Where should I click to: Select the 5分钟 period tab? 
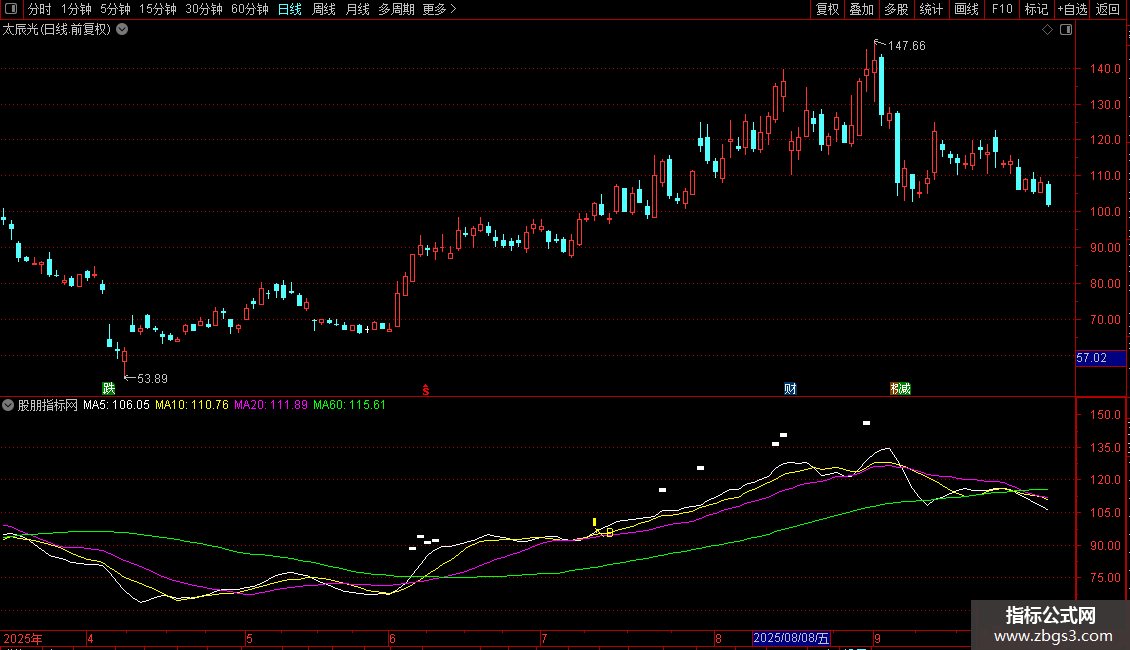click(115, 9)
